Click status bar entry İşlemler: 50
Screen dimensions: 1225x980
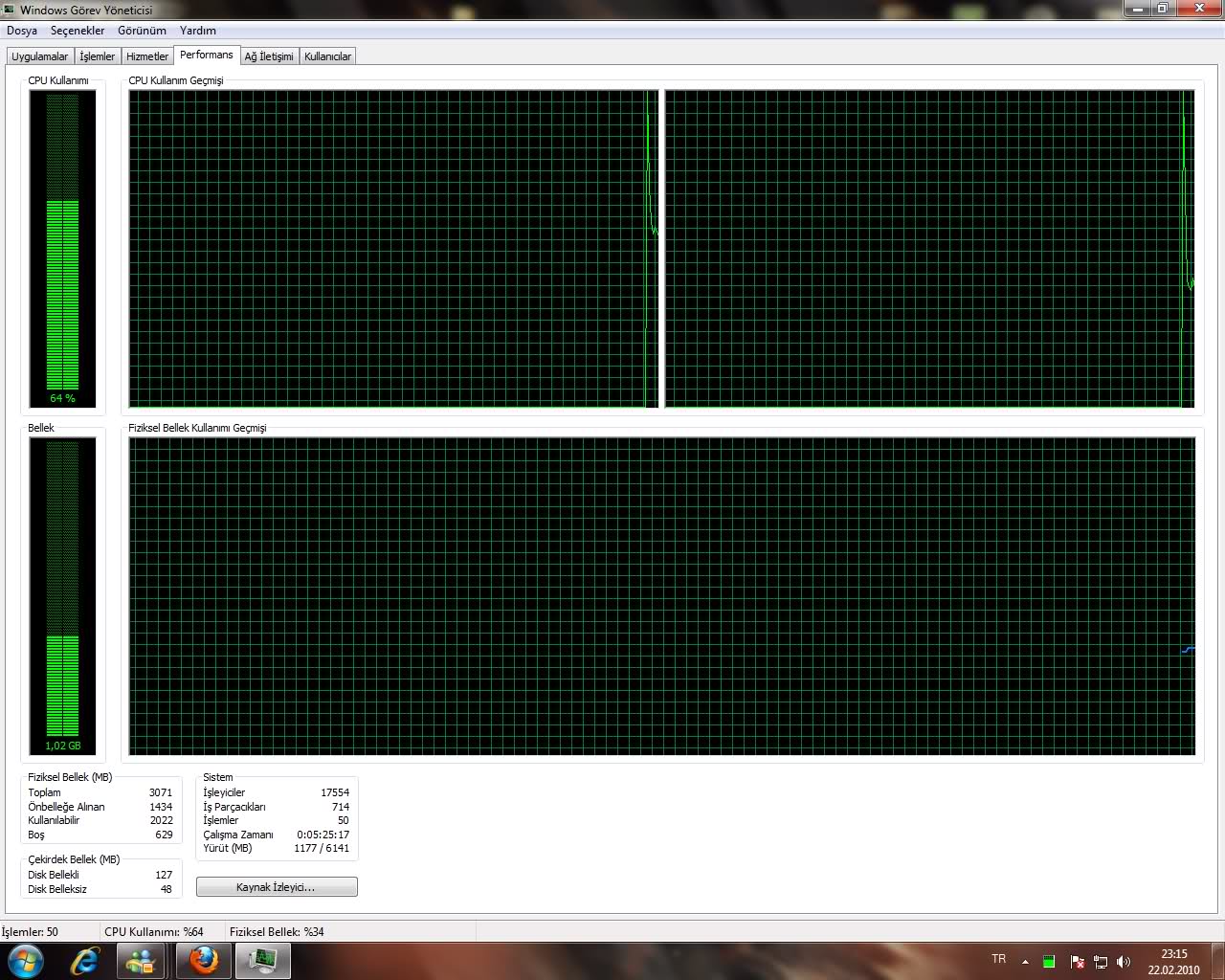click(x=30, y=932)
